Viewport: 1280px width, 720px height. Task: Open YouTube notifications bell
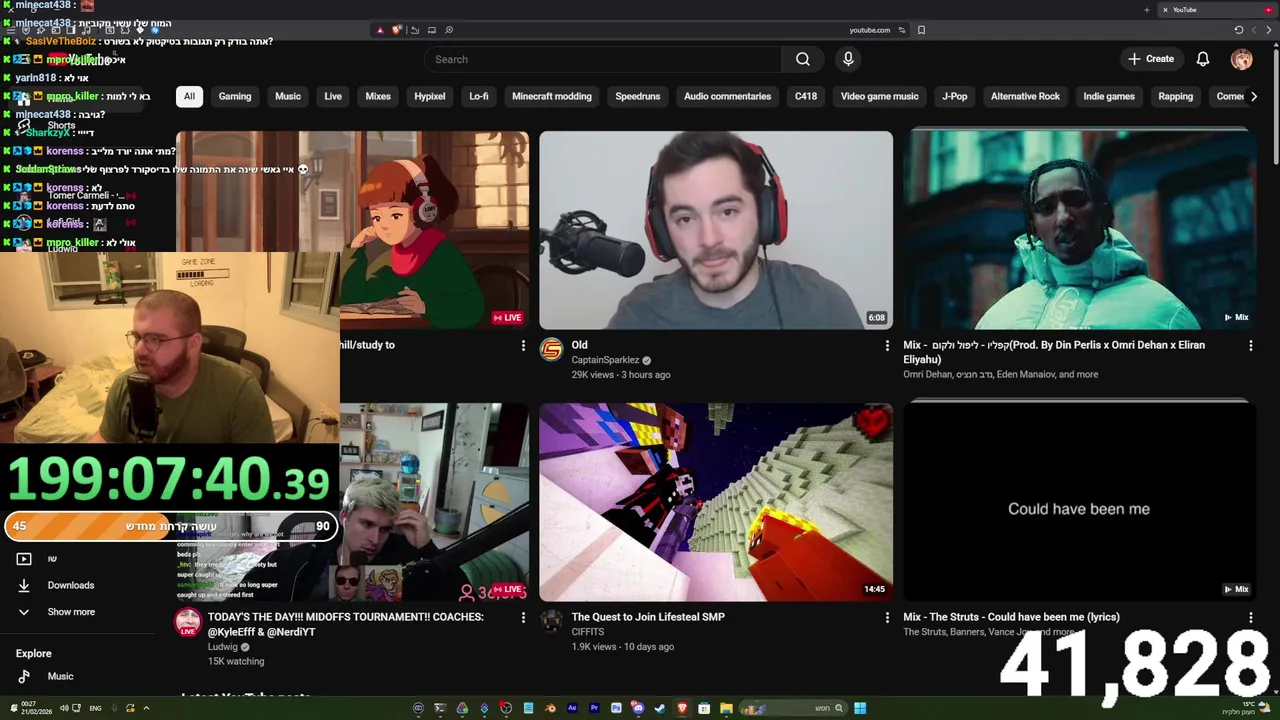click(1203, 59)
